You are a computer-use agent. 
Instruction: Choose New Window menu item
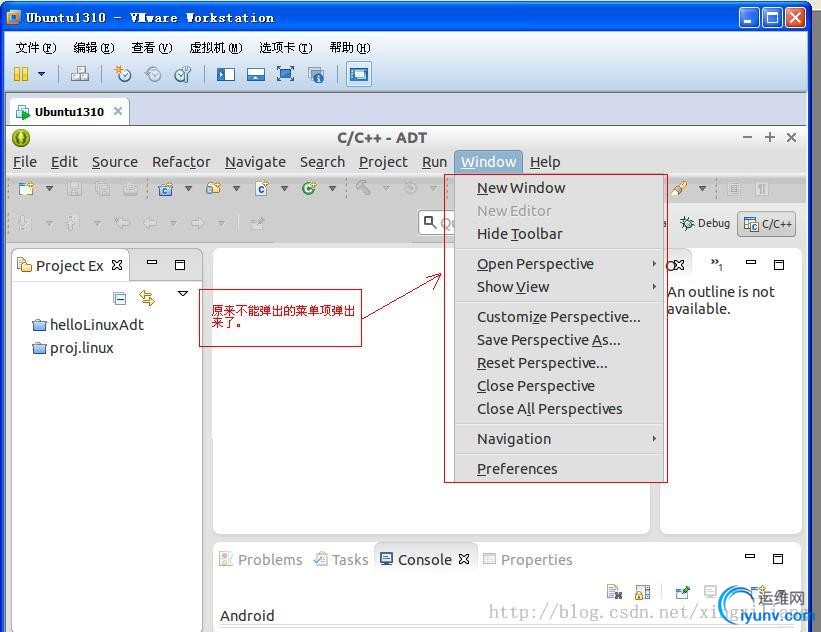tap(559, 188)
